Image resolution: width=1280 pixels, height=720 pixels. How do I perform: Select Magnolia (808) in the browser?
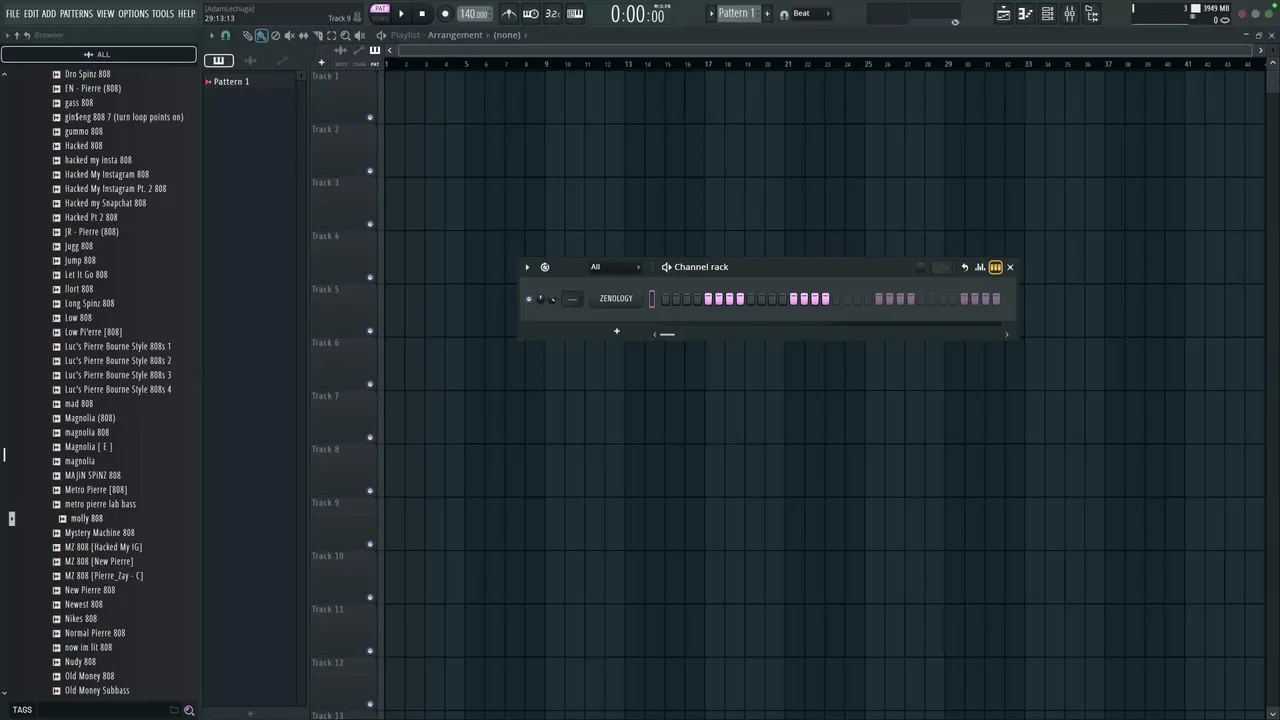point(90,418)
